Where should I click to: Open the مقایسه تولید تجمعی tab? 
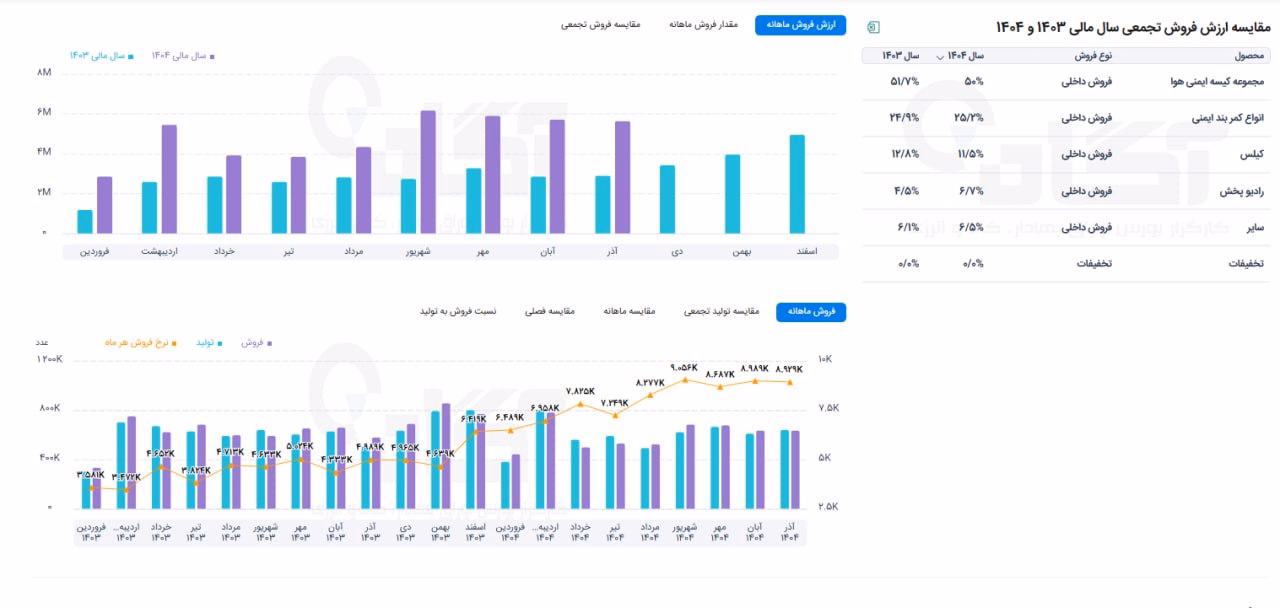721,312
